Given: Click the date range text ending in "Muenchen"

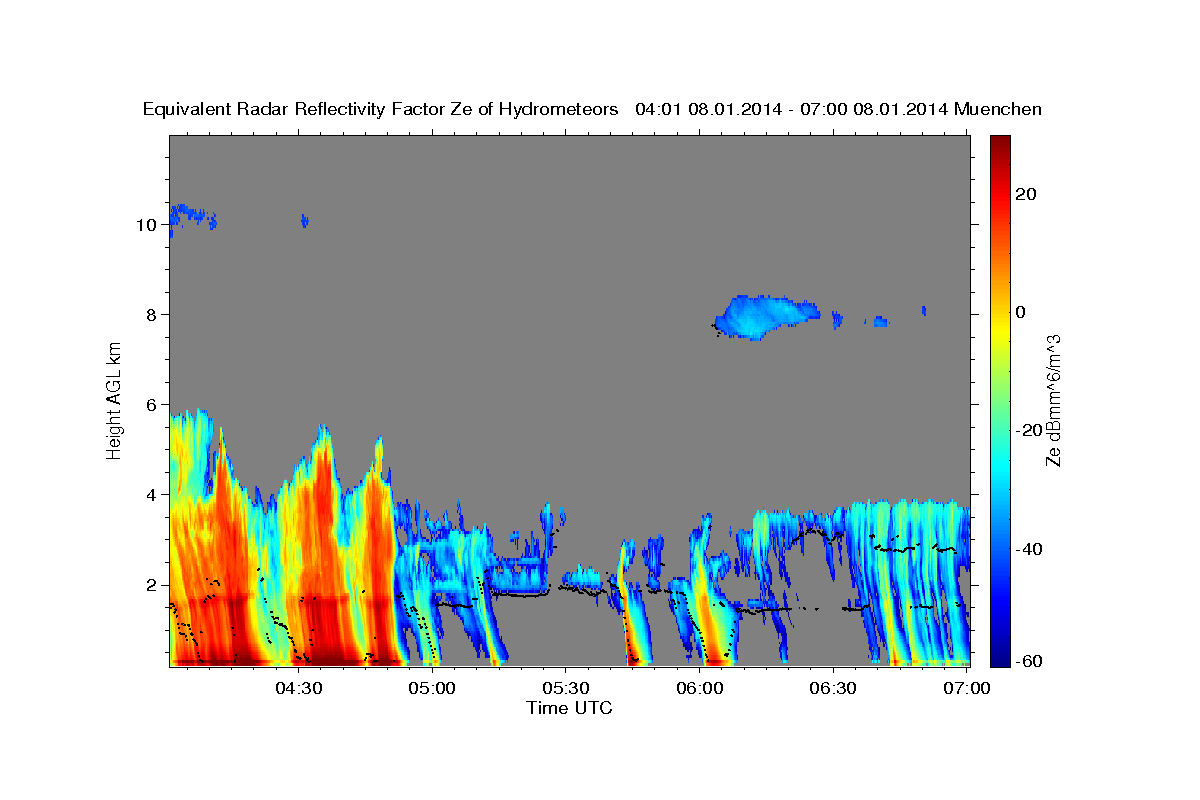Looking at the screenshot, I should (839, 110).
